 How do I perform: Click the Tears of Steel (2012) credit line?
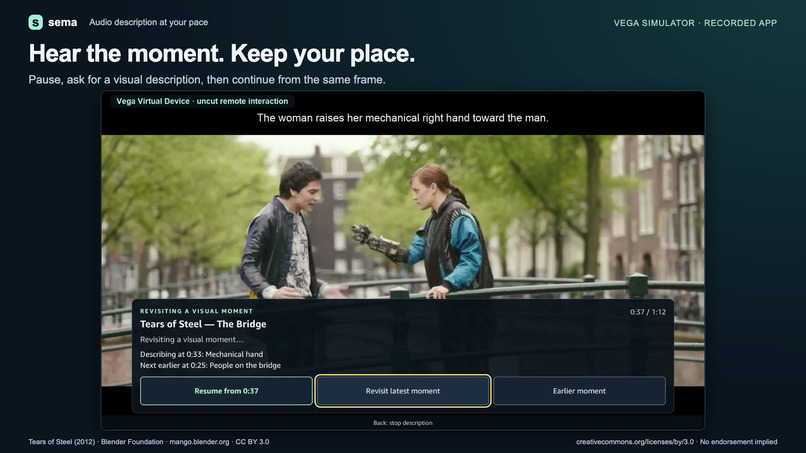click(x=149, y=442)
